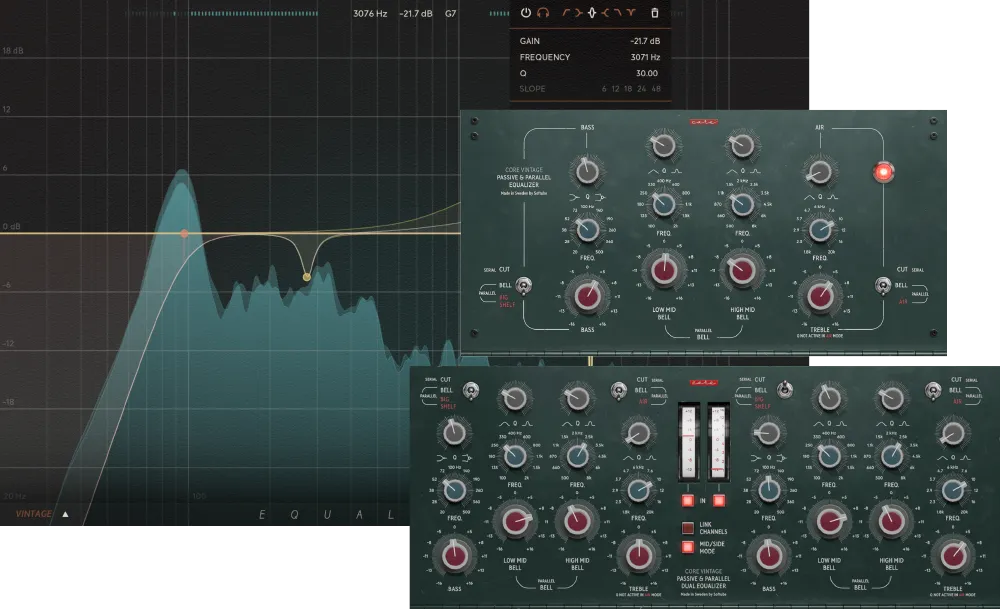Adjust the BASS gain knob

(590, 294)
